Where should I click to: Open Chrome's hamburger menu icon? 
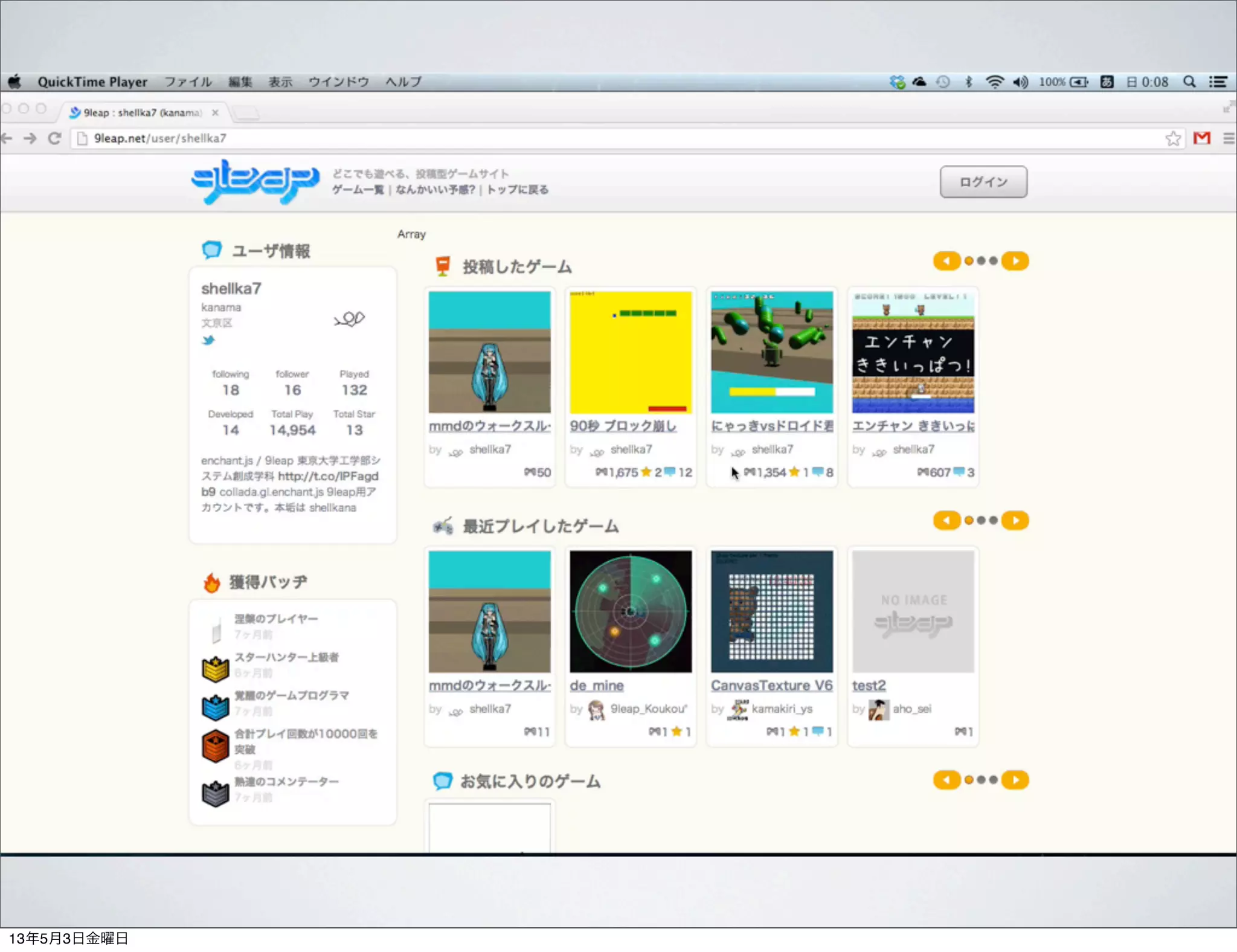pos(1228,138)
